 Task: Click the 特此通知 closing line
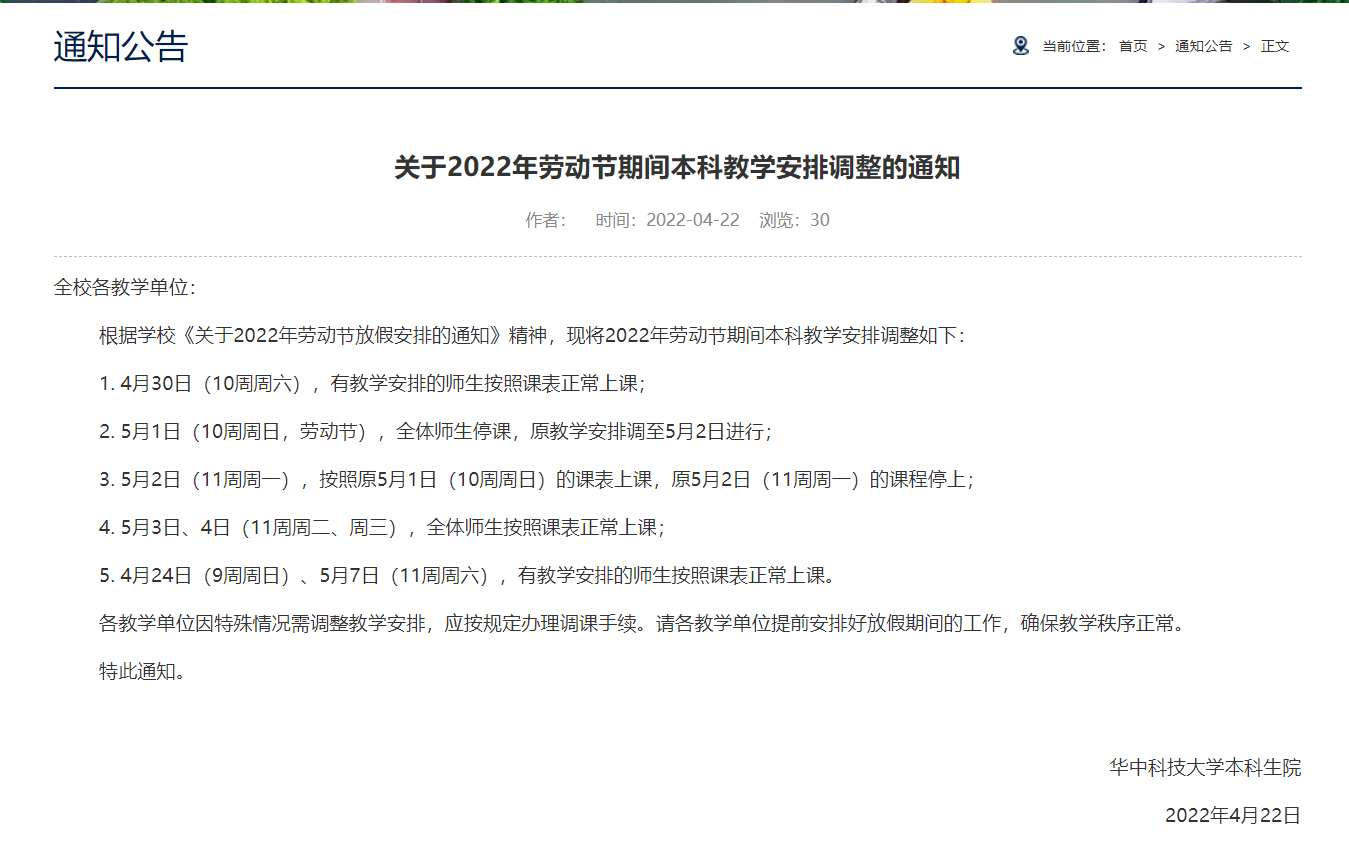[x=143, y=672]
